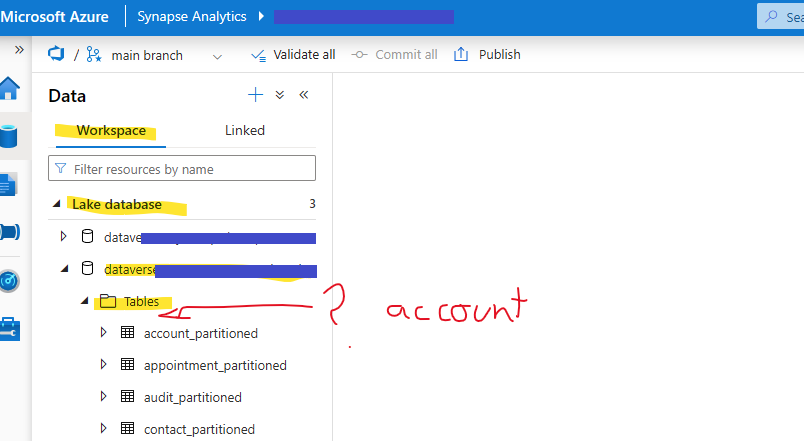Collapse the Data panel
The height and width of the screenshot is (441, 804).
click(x=304, y=95)
